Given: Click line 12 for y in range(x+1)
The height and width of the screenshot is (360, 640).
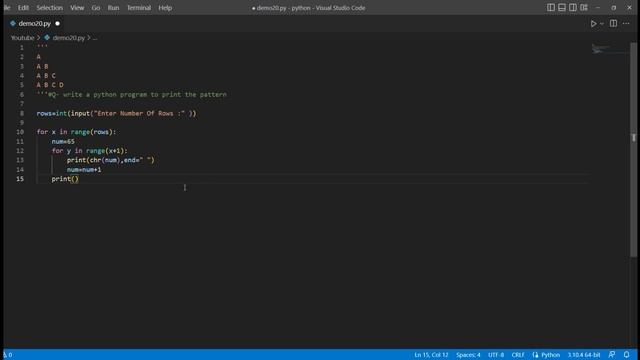Looking at the screenshot, I should (89, 151).
